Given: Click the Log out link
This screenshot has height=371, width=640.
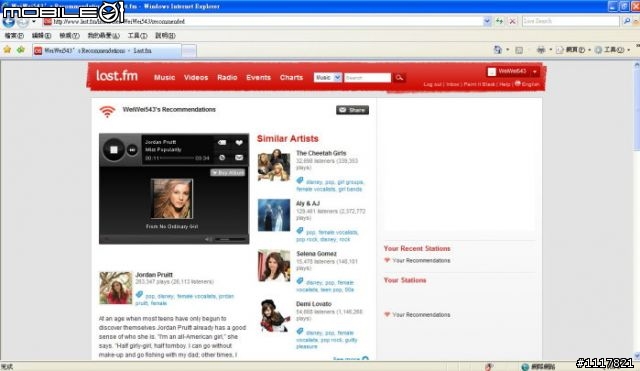Looking at the screenshot, I should click(432, 84).
